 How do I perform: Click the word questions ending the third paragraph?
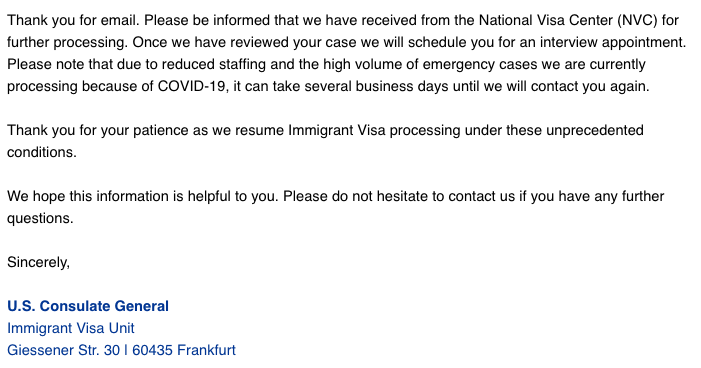[x=40, y=218]
